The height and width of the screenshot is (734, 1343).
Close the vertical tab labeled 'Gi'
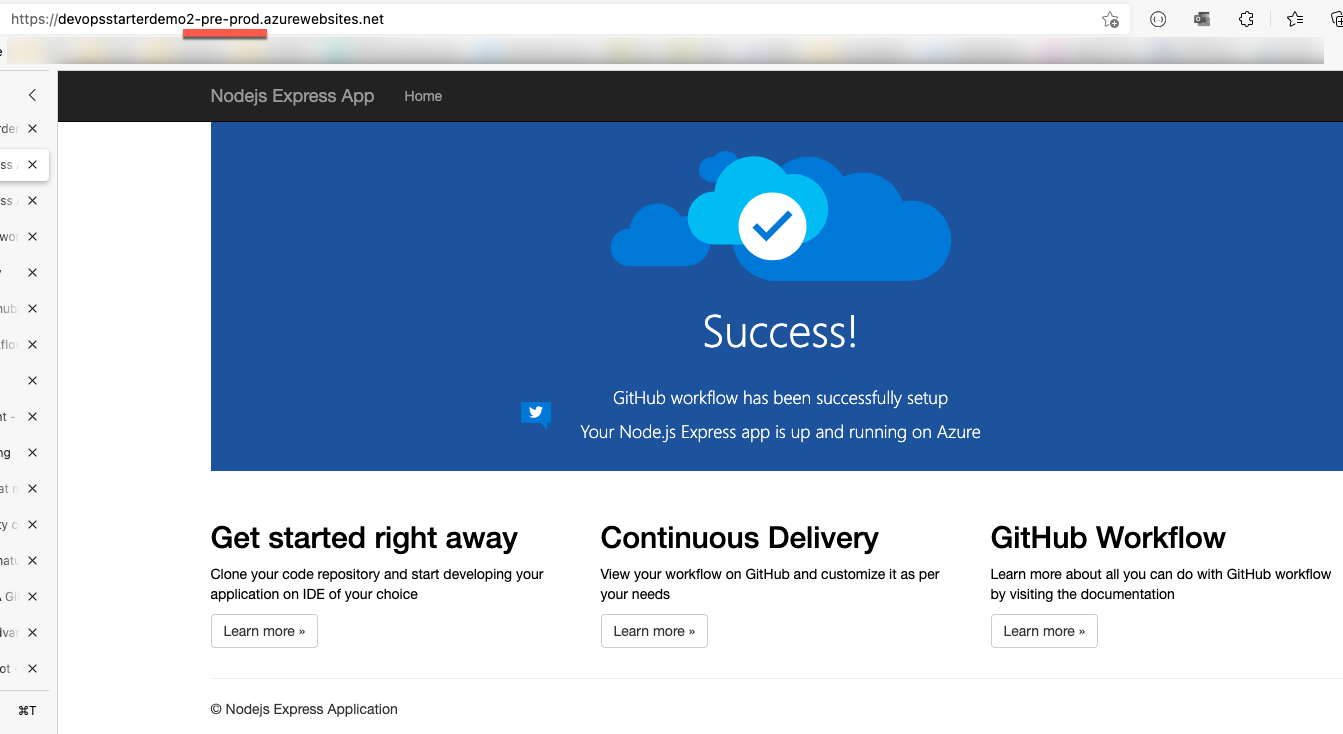point(32,597)
